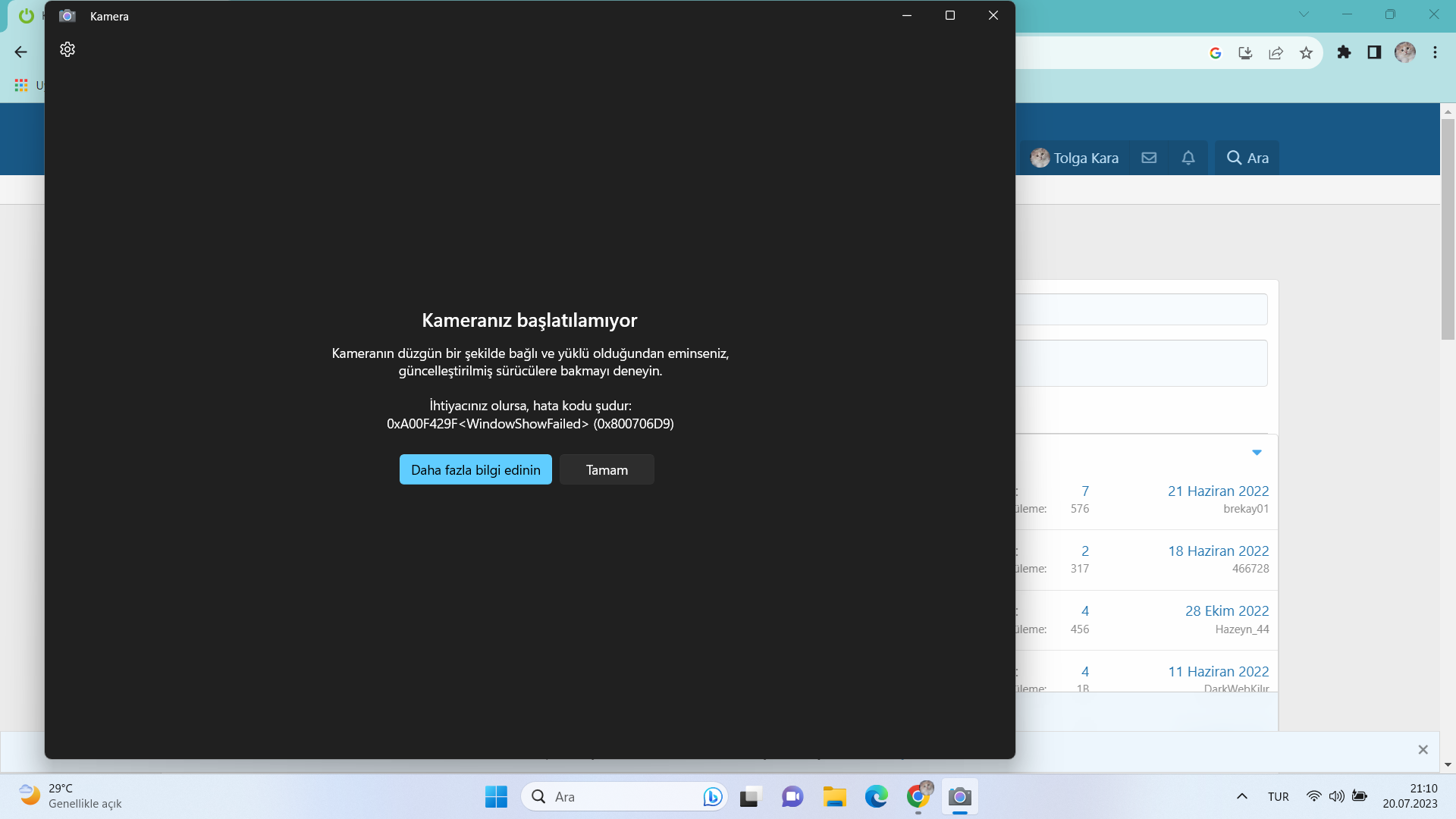Open thread dated 11 Haziran 2022
1456x819 pixels.
coord(1218,671)
